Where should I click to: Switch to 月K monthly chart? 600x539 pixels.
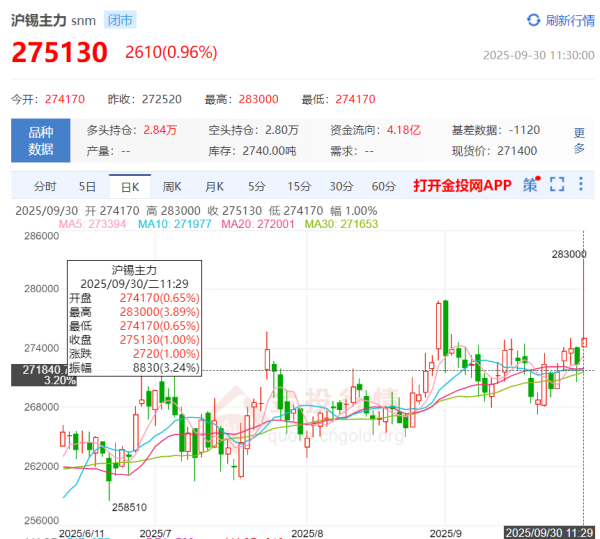tap(214, 186)
